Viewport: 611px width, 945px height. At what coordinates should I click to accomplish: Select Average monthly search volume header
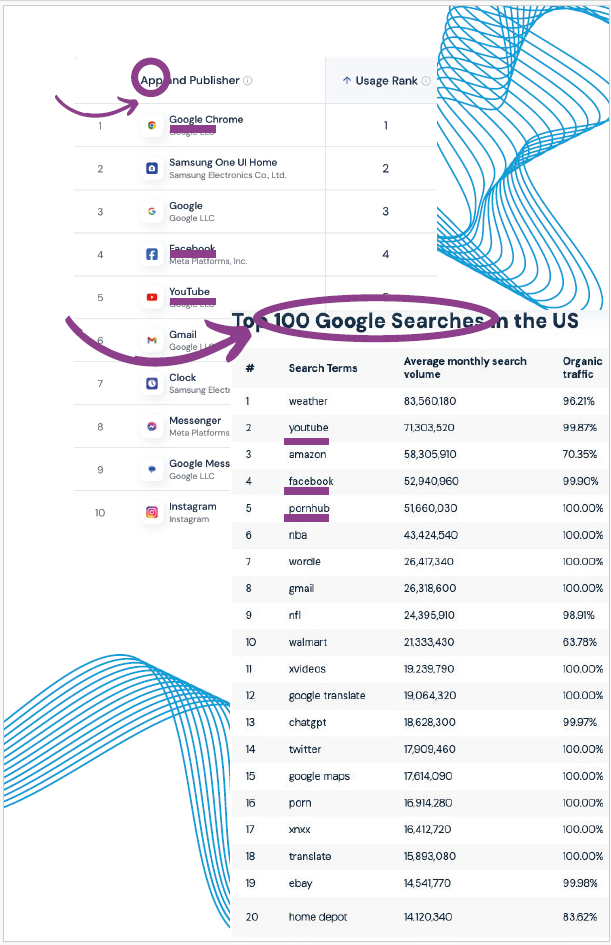click(x=465, y=367)
